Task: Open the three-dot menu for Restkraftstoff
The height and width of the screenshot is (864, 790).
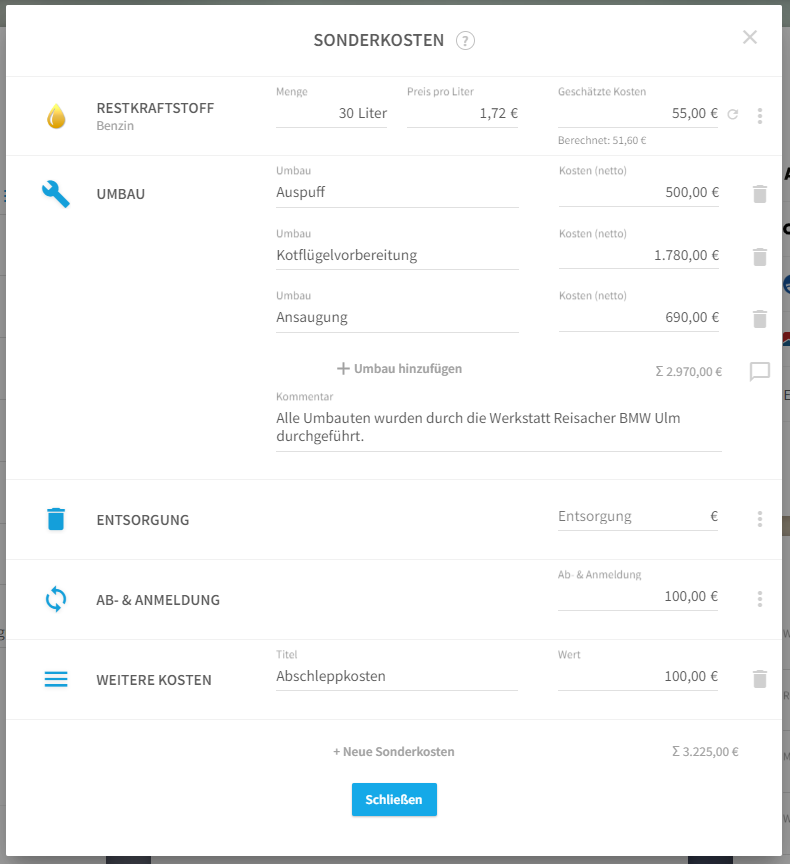Action: [760, 116]
